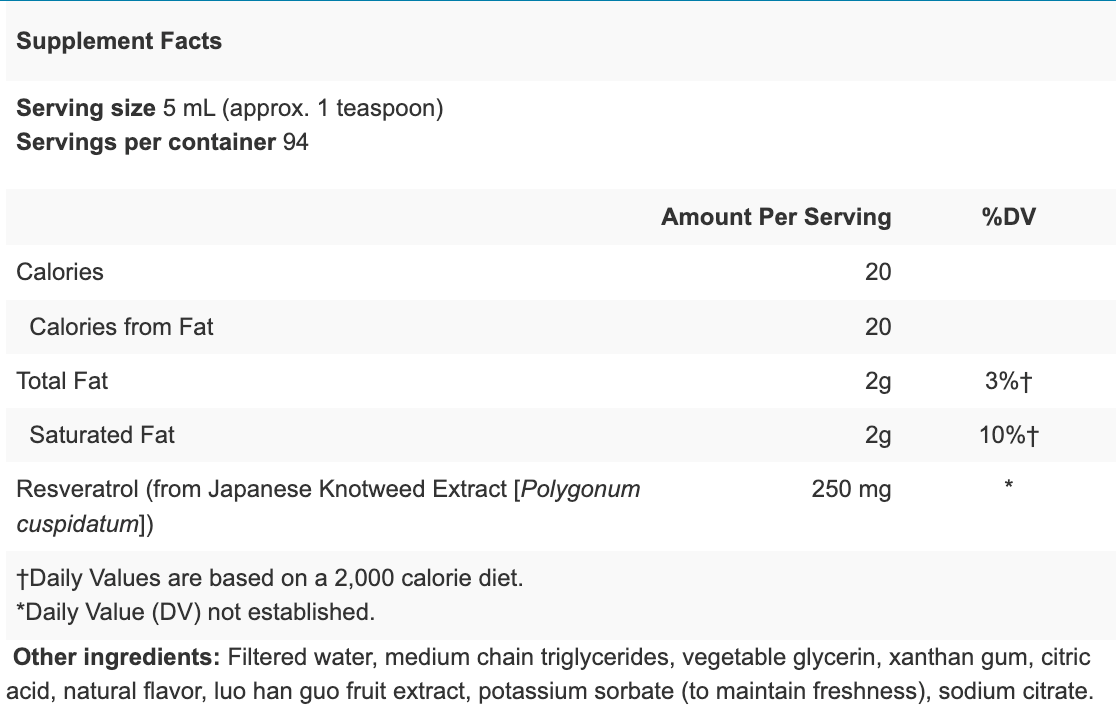The height and width of the screenshot is (714, 1118).
Task: Click the Calories from Fat label
Action: coord(121,327)
